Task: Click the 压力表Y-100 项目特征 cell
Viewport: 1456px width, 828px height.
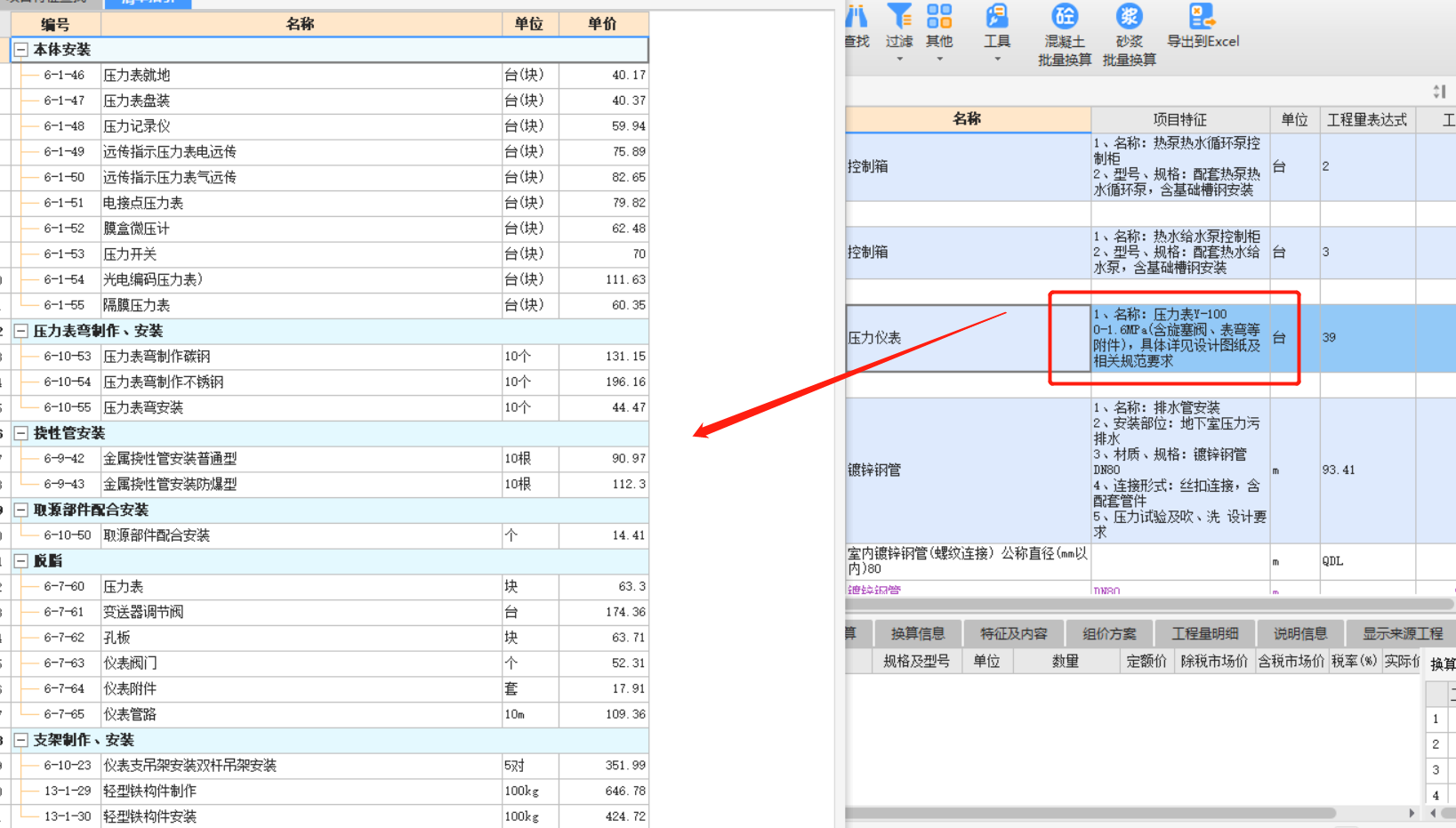Action: click(1179, 338)
